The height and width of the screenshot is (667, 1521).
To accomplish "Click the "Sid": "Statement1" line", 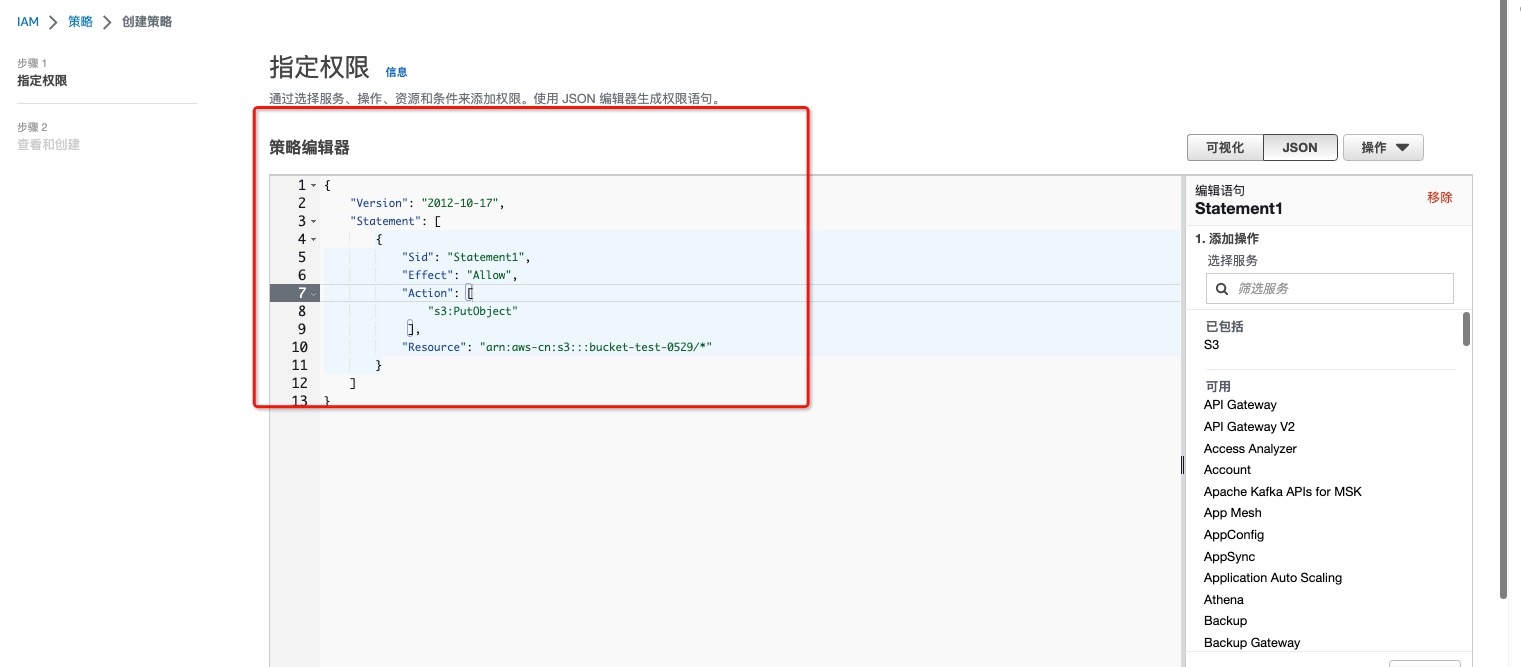I will pyautogui.click(x=465, y=257).
